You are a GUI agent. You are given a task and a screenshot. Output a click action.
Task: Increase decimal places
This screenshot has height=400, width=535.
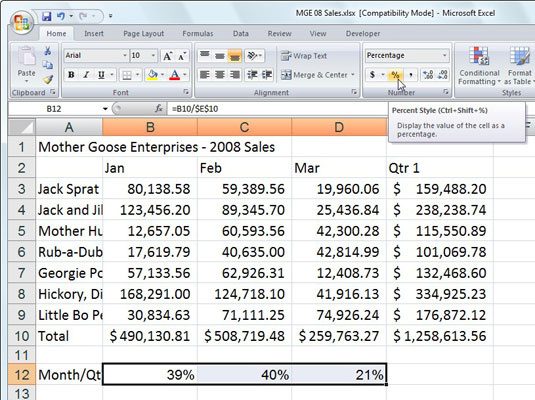click(x=428, y=75)
